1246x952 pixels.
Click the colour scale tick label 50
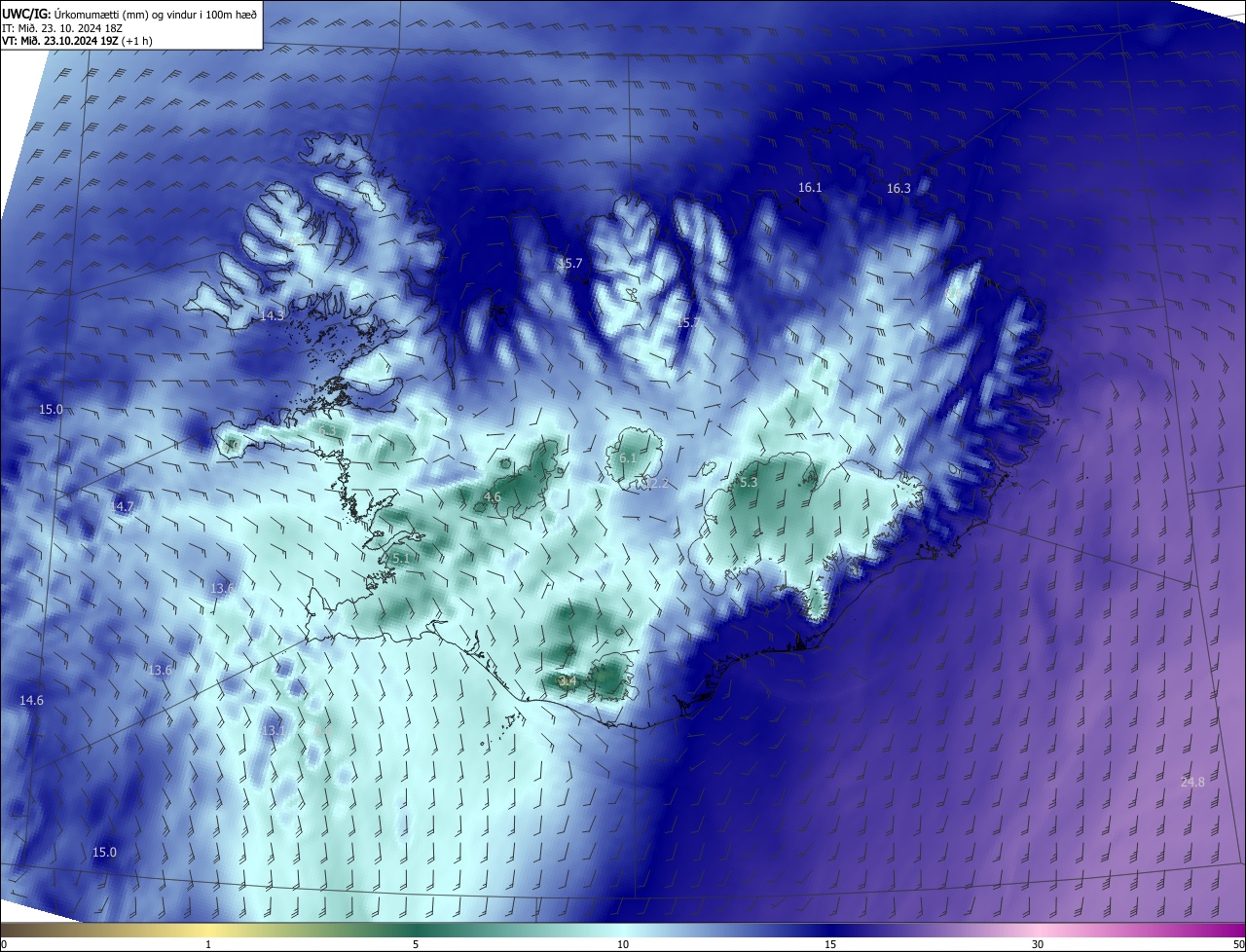pos(1238,945)
